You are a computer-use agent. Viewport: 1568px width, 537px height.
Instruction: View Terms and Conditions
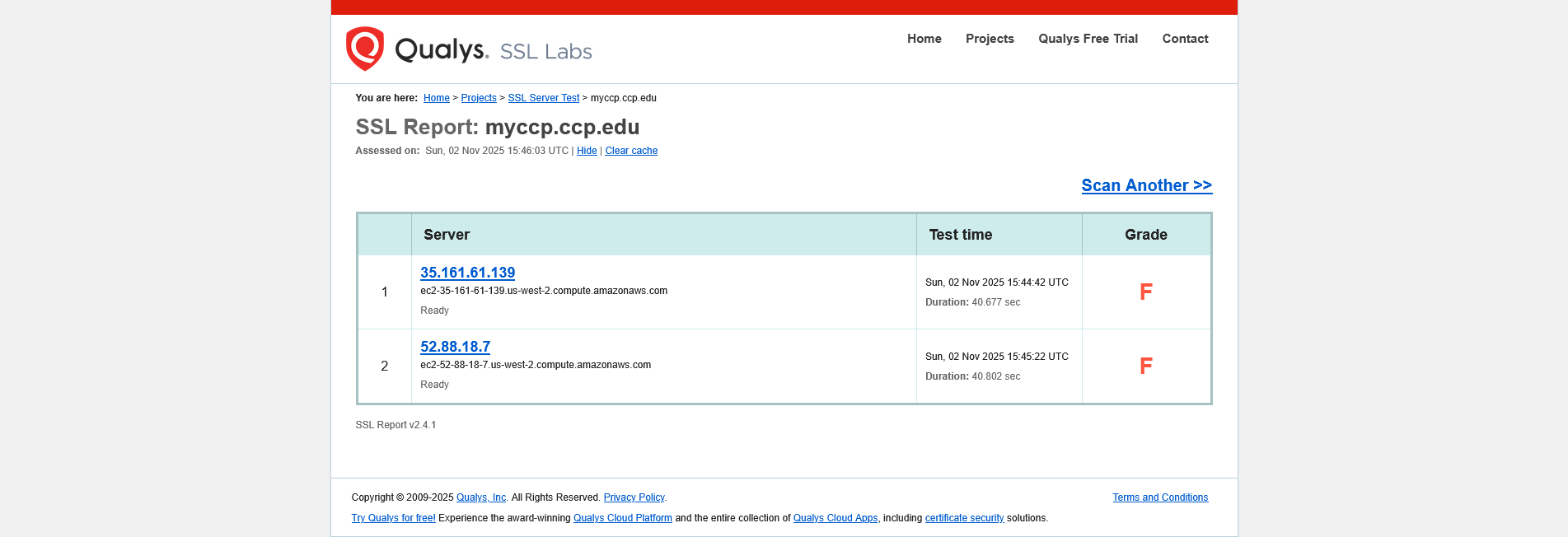click(1159, 497)
